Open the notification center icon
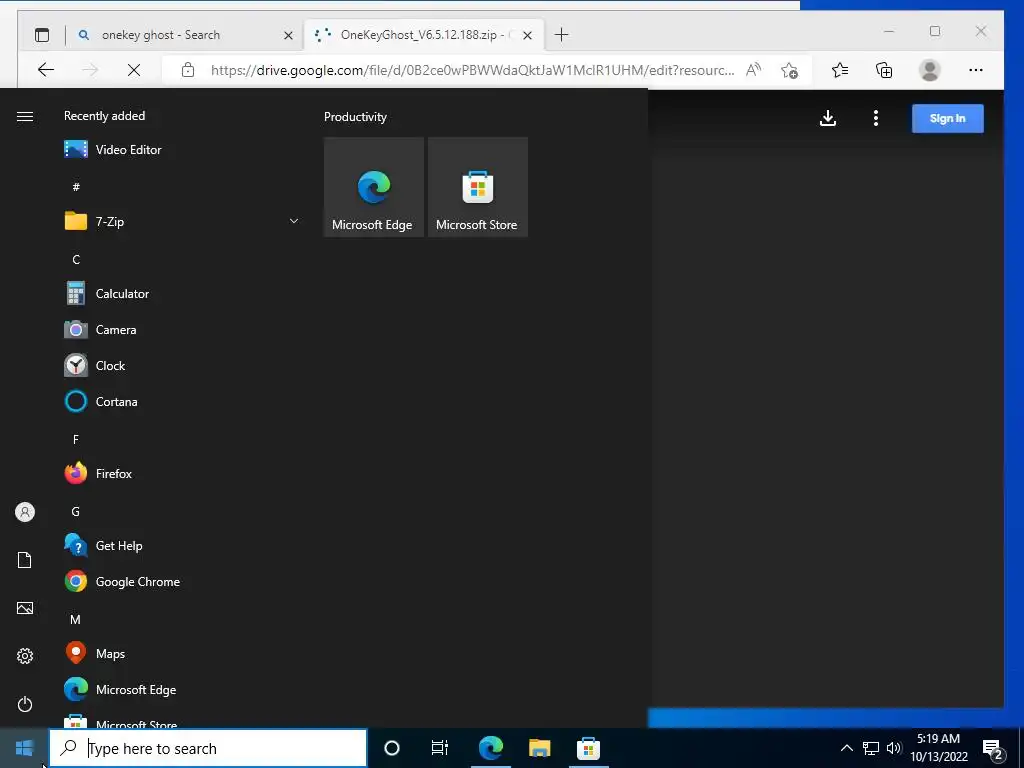The image size is (1024, 768). coord(993,750)
